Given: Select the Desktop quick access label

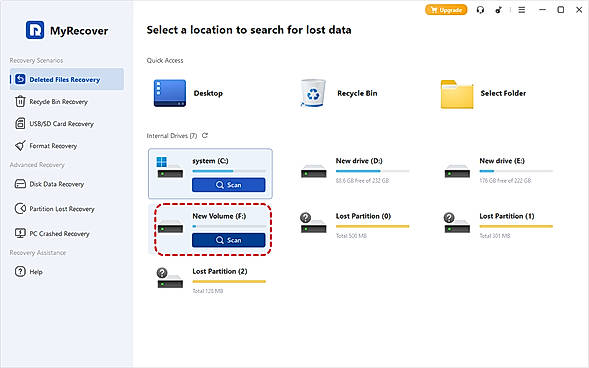Looking at the screenshot, I should (x=208, y=93).
